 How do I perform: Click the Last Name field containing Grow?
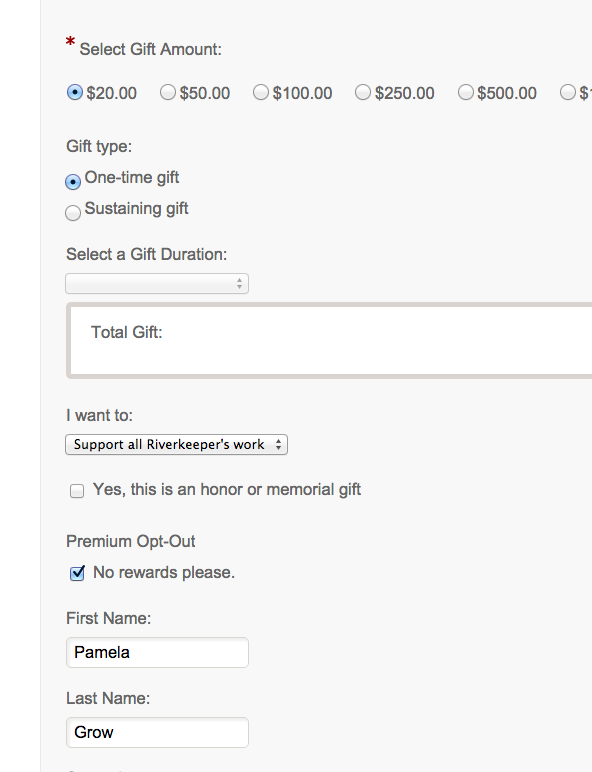coord(158,732)
